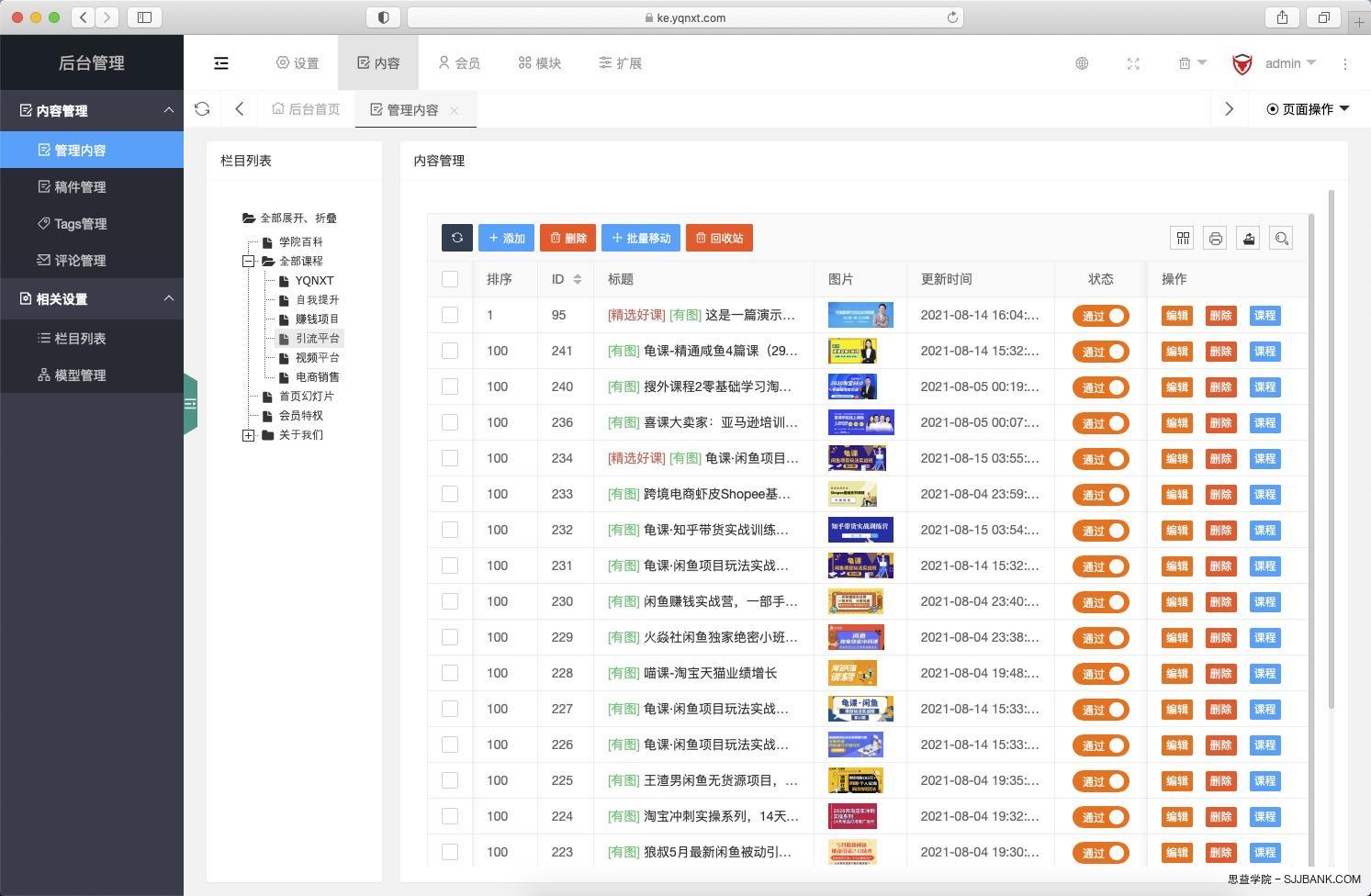1371x896 pixels.
Task: Click the fullscreen icon in header
Action: [x=1133, y=63]
